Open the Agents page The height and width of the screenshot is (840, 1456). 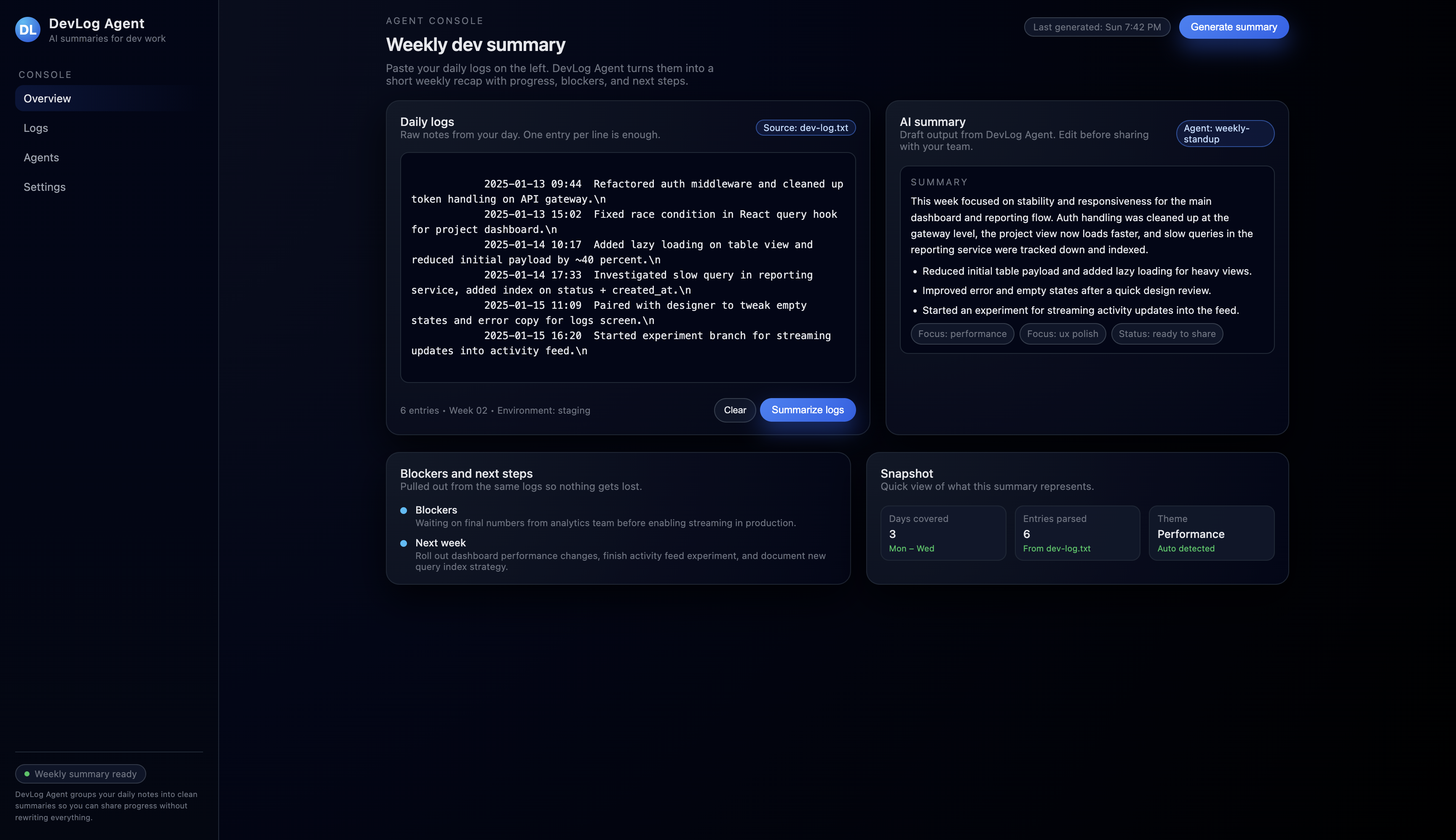pos(41,157)
